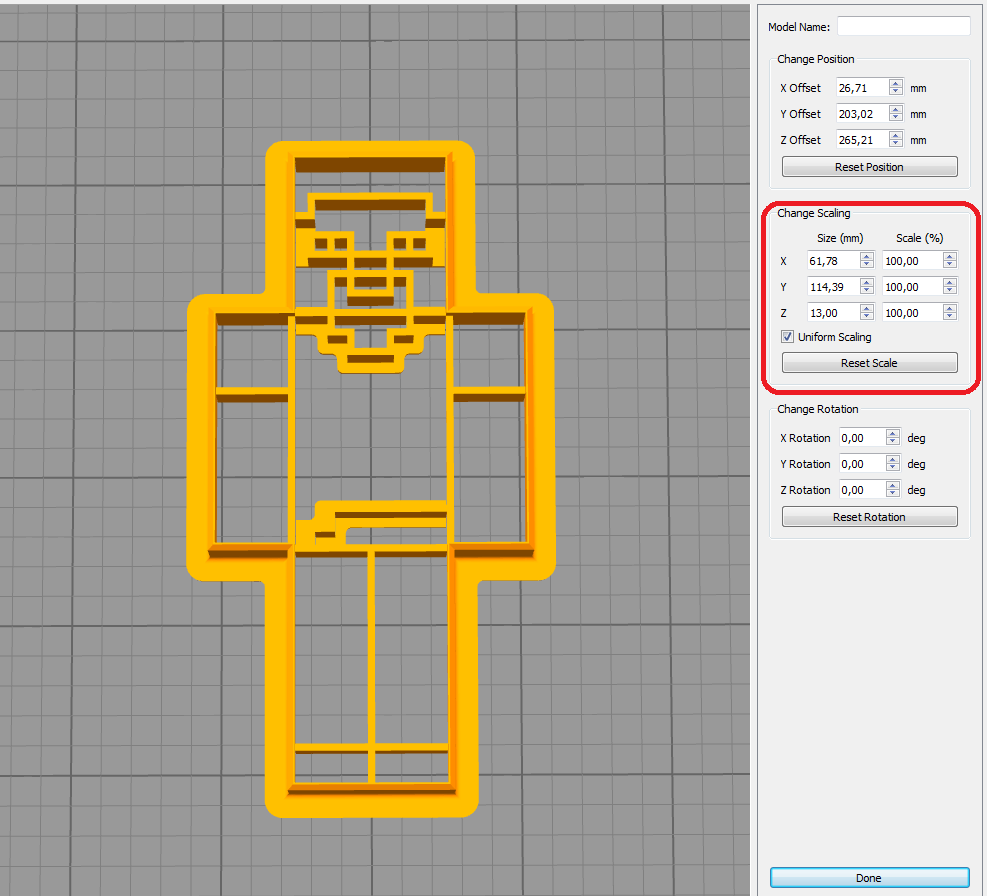The width and height of the screenshot is (987, 896).
Task: Click the Z Scale percent field
Action: (912, 312)
